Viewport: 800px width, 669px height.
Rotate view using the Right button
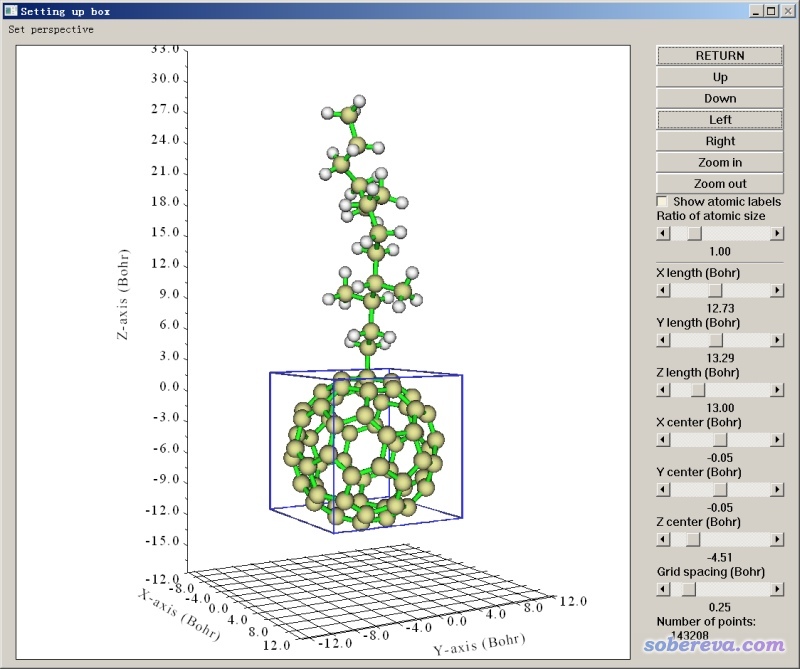719,141
